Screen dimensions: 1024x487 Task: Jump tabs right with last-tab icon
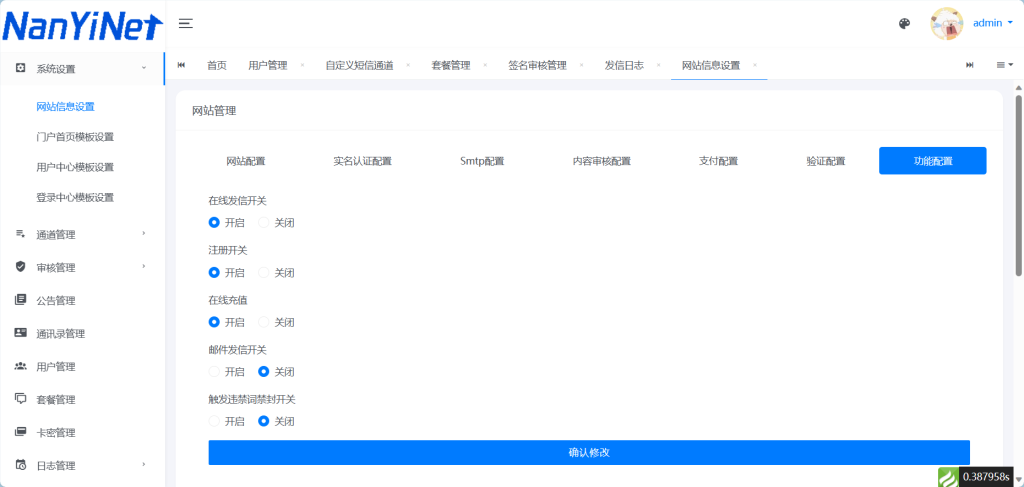pyautogui.click(x=970, y=65)
